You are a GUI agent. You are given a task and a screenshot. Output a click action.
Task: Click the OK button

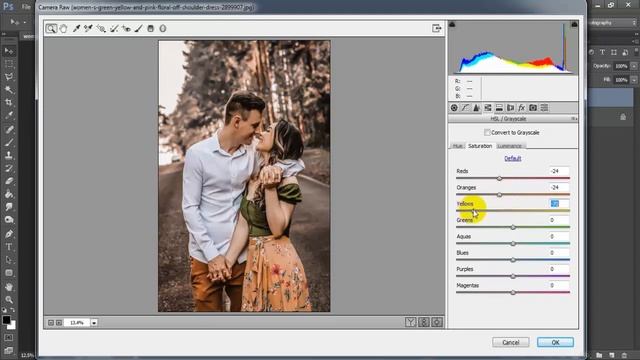click(555, 342)
